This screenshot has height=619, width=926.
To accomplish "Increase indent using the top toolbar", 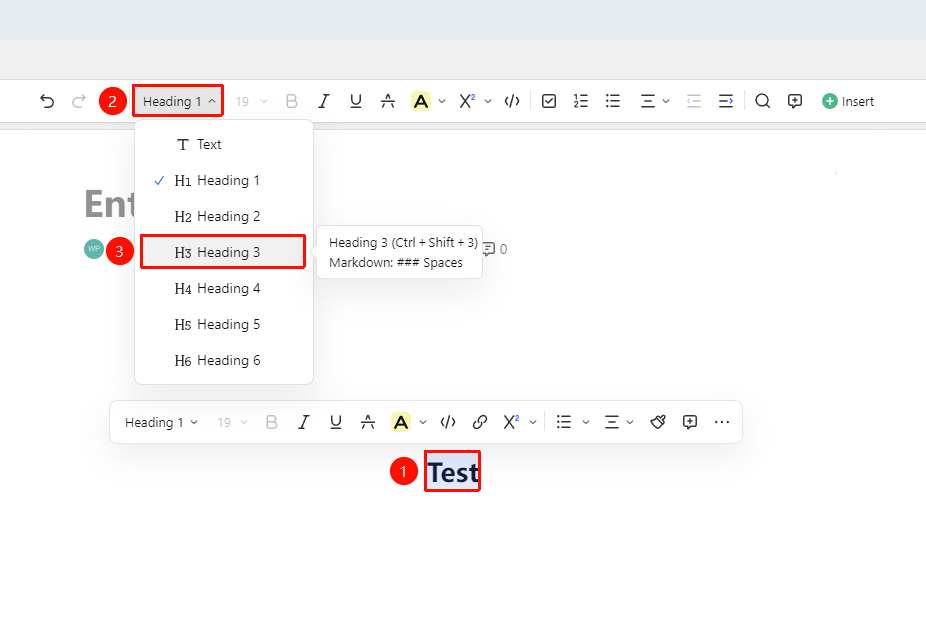I will click(726, 102).
